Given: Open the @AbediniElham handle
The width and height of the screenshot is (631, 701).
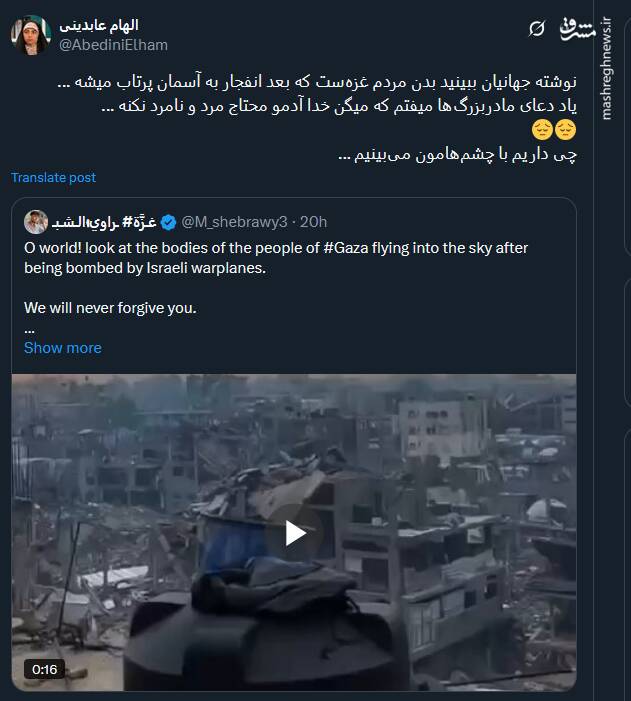Looking at the screenshot, I should [x=113, y=45].
